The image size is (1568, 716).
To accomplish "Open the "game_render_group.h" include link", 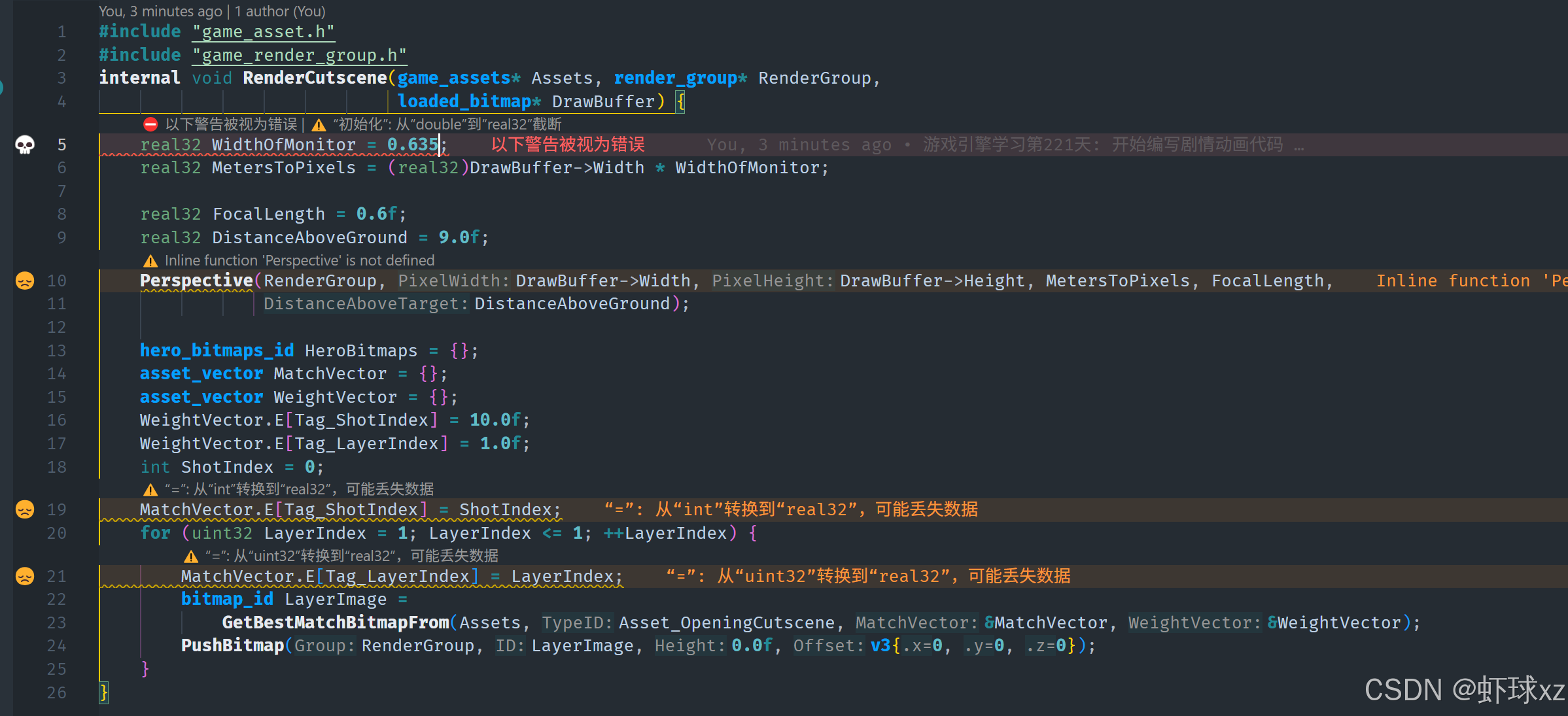I will pyautogui.click(x=299, y=55).
